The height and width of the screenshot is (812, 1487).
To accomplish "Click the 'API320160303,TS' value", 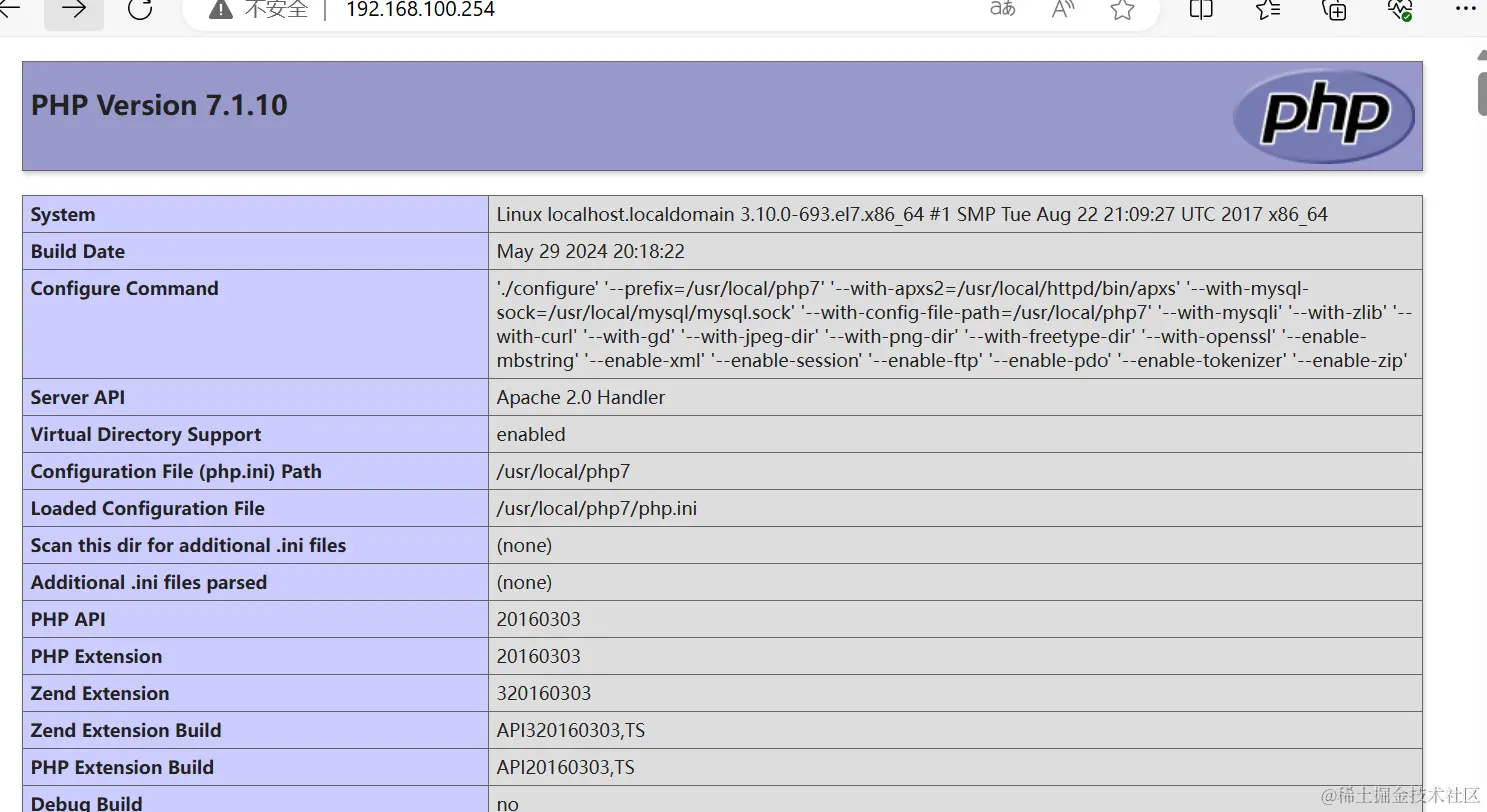I will pyautogui.click(x=571, y=730).
